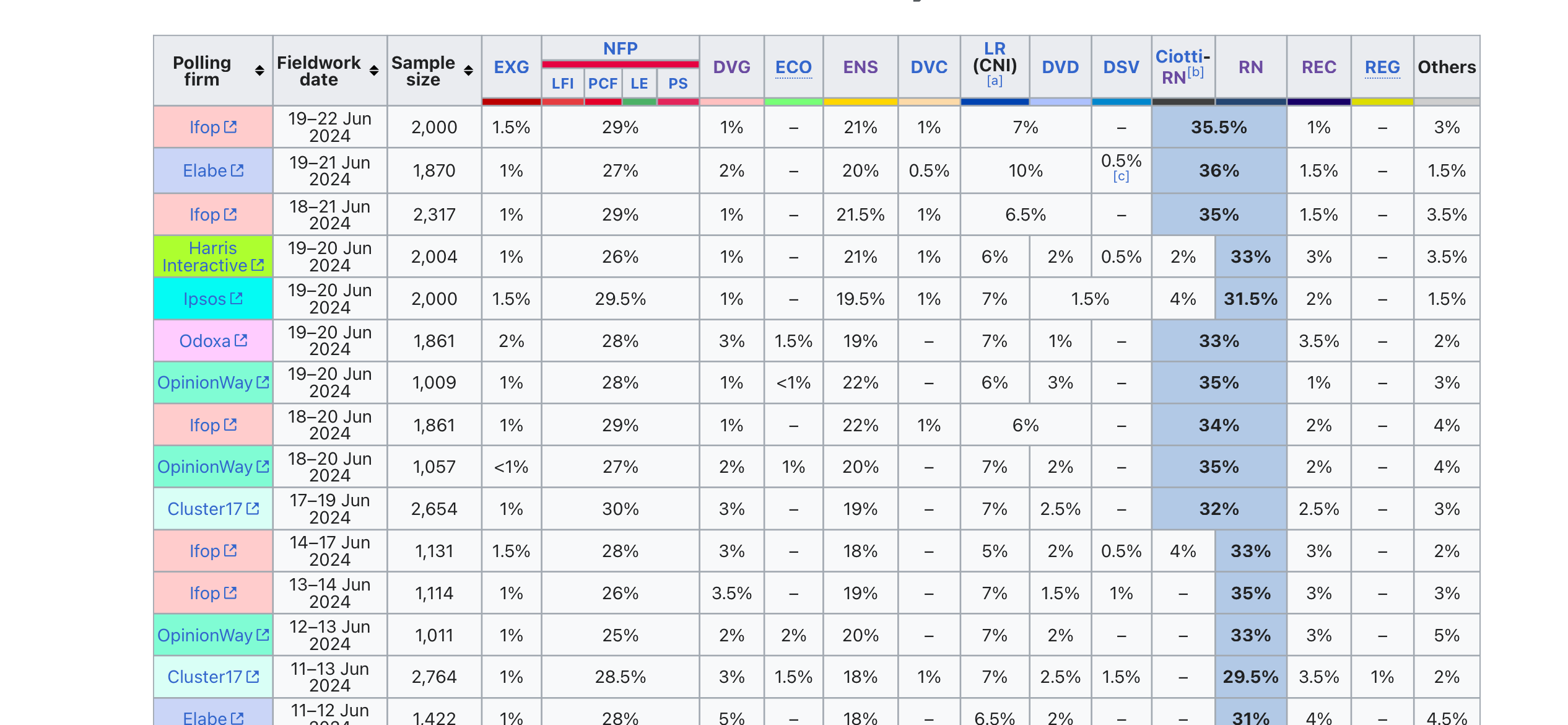Open the REG header link
The image size is (1568, 725).
pos(1382,67)
